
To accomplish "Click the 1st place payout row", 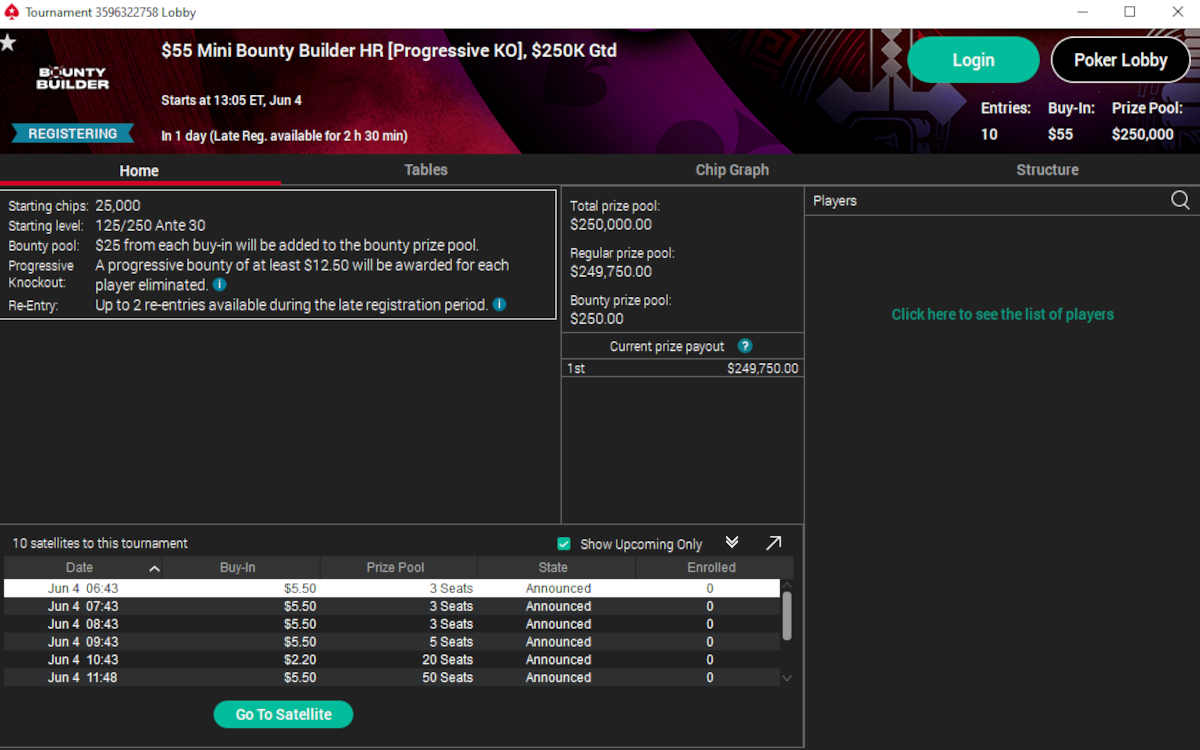I will [683, 368].
